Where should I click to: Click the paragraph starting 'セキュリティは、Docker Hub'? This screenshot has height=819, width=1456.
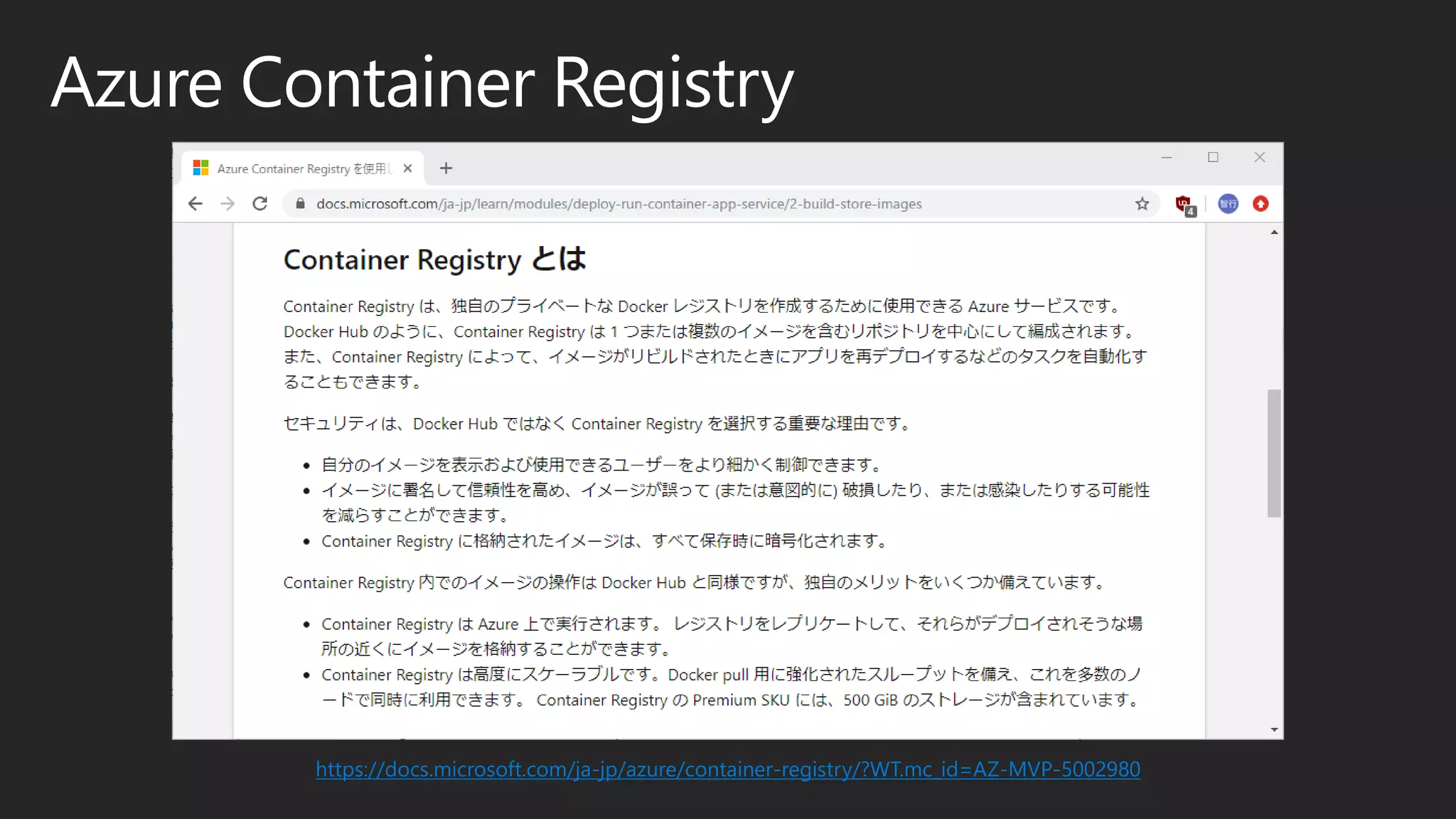(x=597, y=424)
